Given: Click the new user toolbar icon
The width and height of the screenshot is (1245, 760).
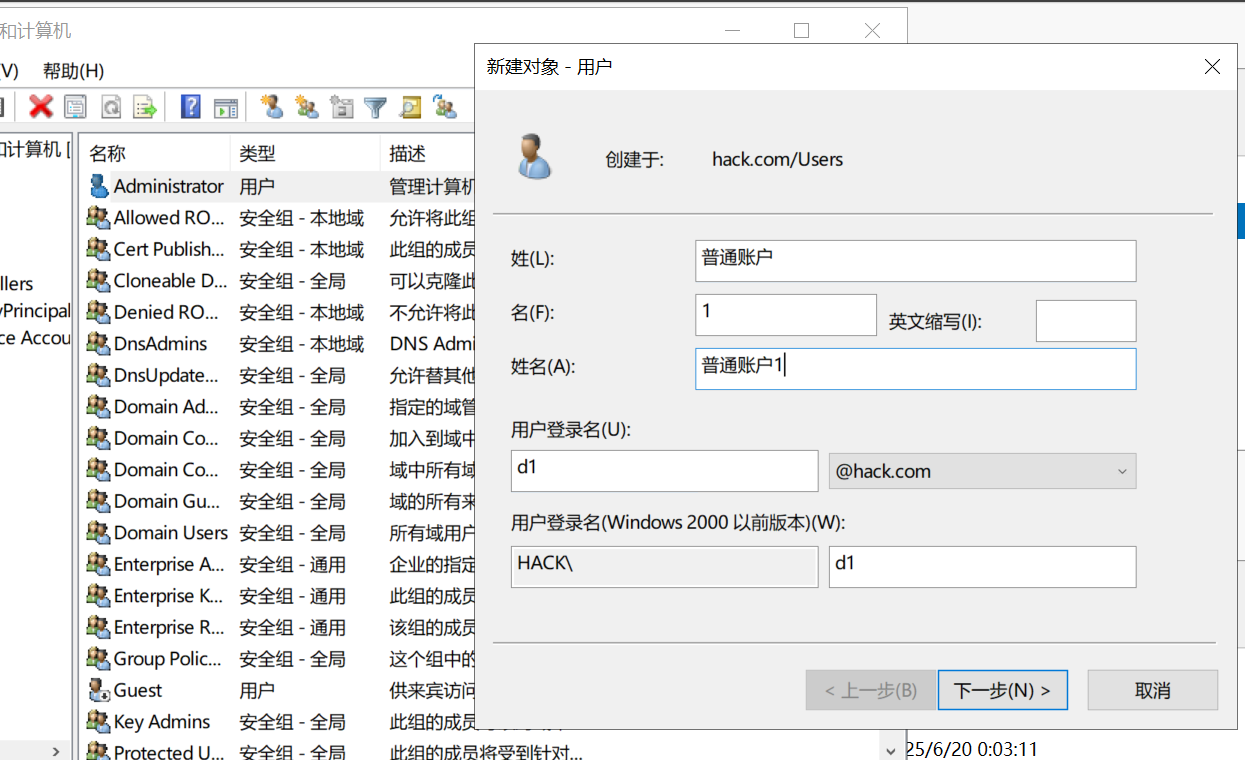Looking at the screenshot, I should click(x=271, y=107).
